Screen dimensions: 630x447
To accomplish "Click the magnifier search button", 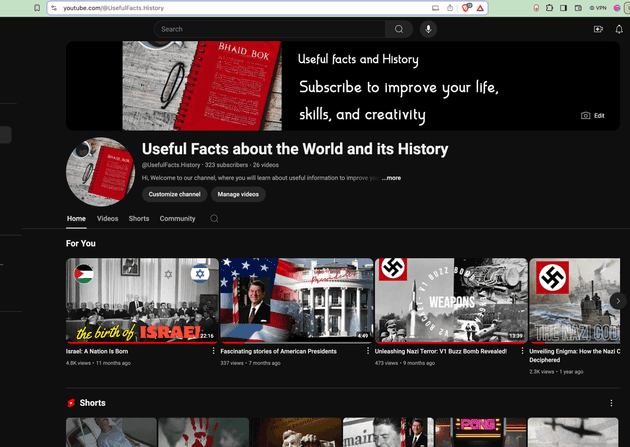I will pos(399,29).
